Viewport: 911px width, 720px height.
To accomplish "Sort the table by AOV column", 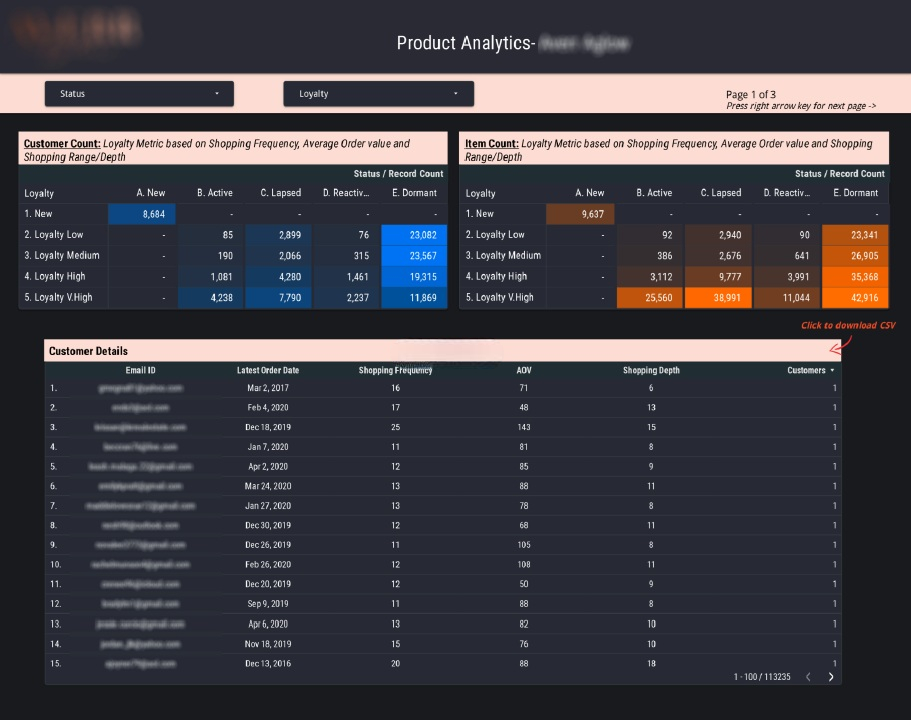I will tap(523, 369).
